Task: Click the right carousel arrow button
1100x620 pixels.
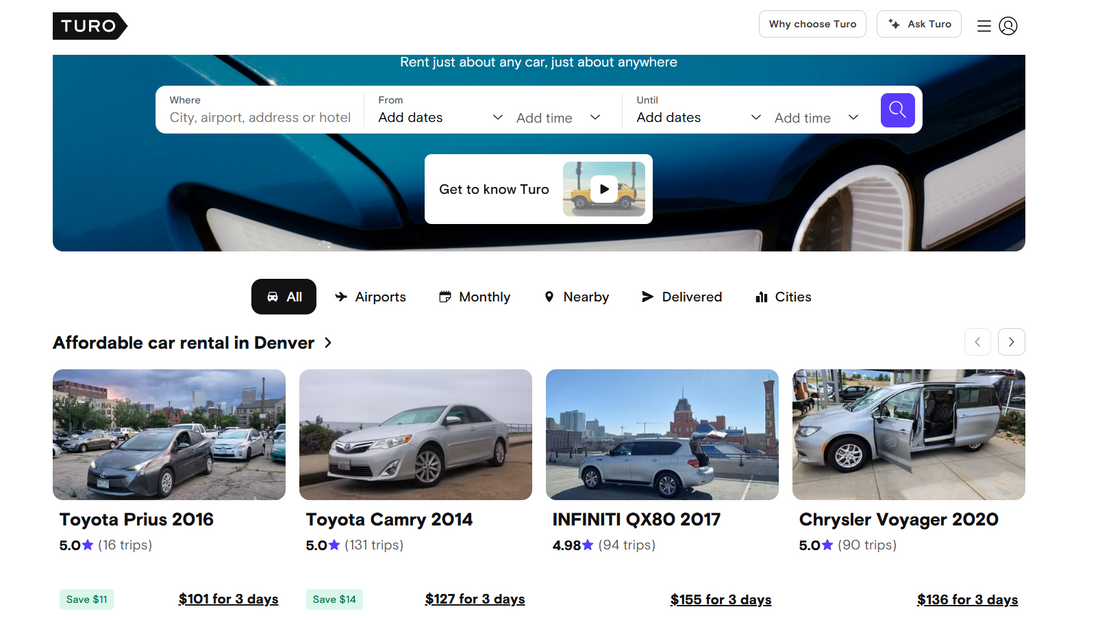Action: 1011,341
